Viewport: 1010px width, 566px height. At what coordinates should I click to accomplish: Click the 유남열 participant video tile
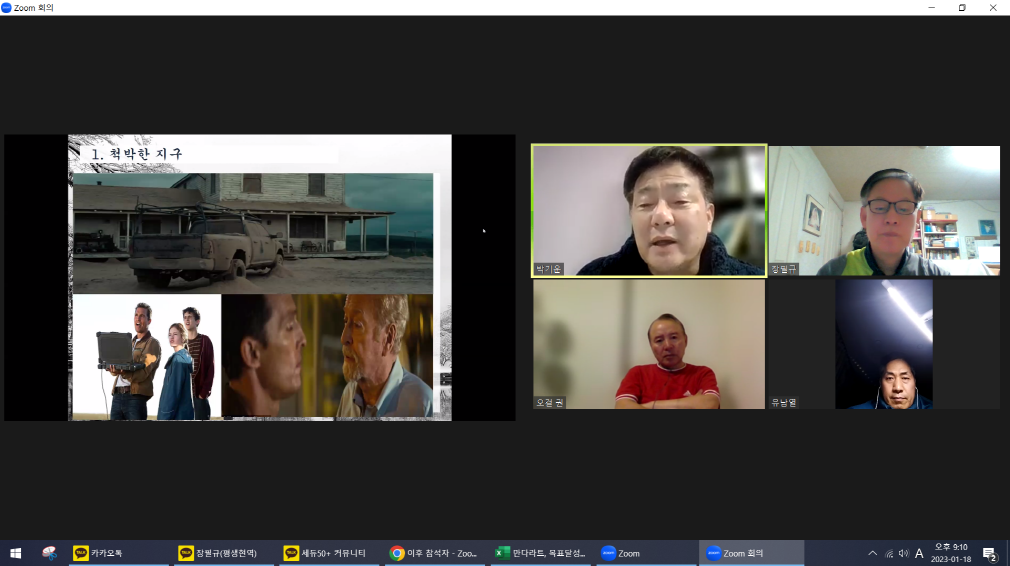pyautogui.click(x=883, y=344)
